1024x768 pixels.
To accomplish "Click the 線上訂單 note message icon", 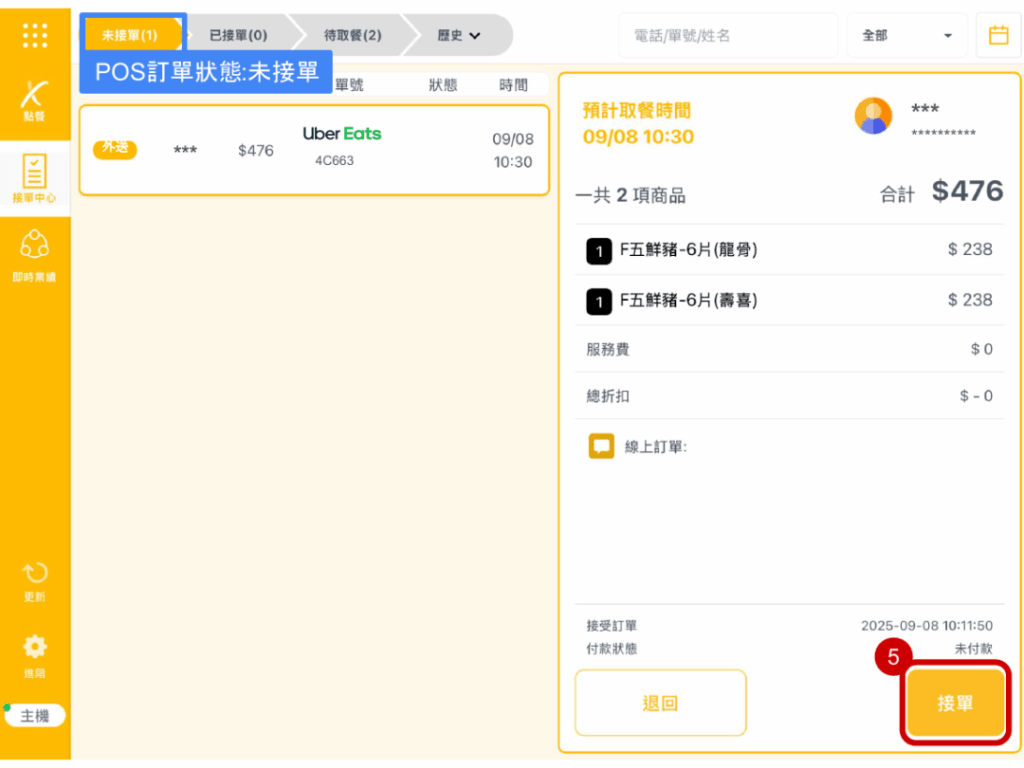I will (601, 447).
